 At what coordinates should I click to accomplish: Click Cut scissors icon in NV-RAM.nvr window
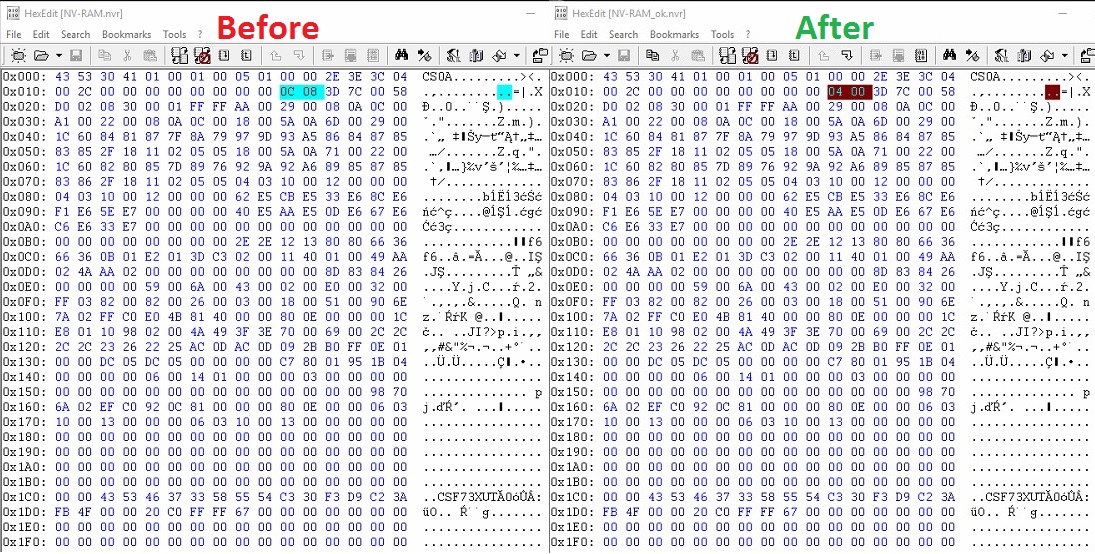click(x=127, y=55)
